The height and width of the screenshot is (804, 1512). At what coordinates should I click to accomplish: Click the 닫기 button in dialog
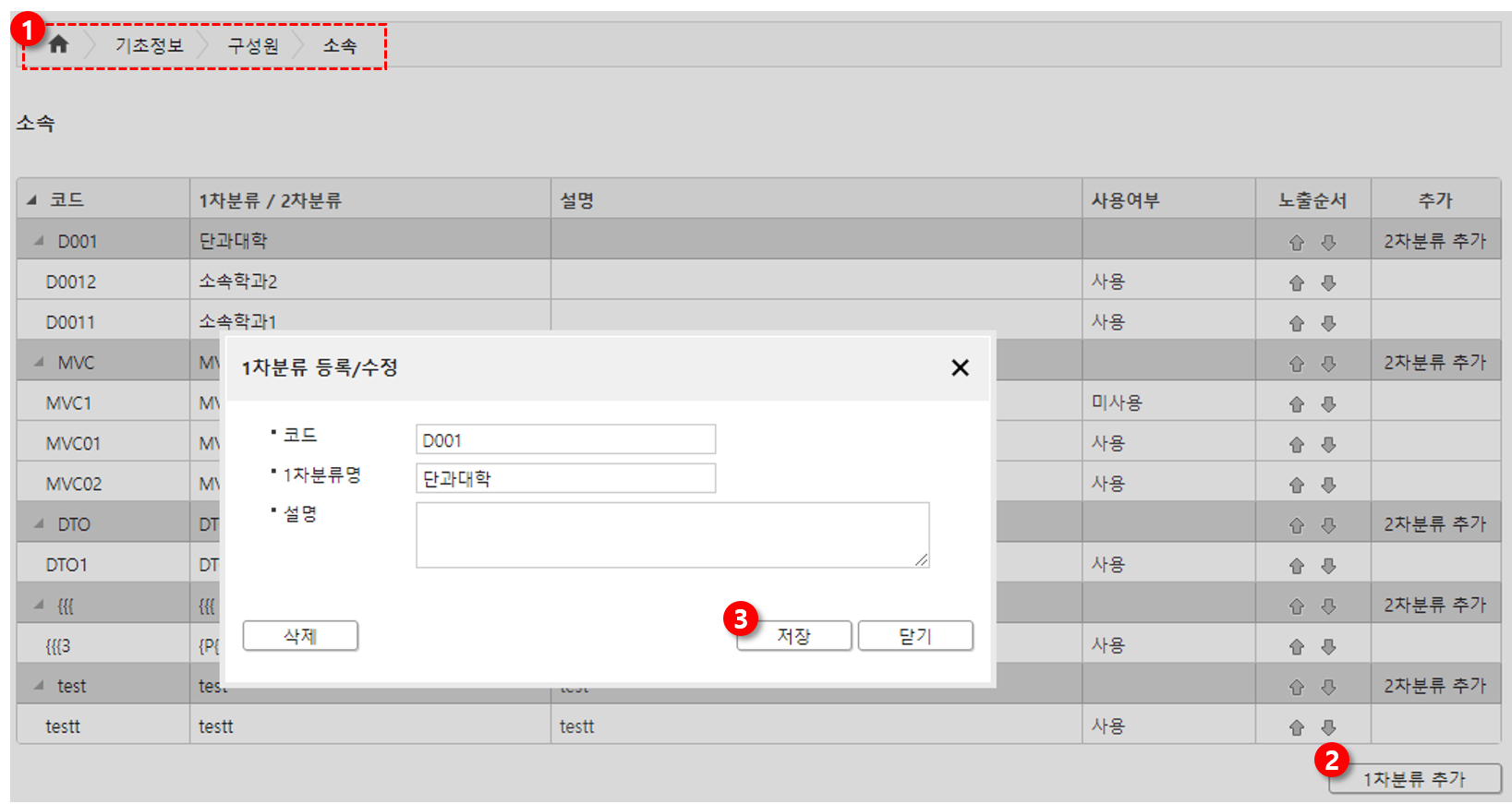(x=915, y=636)
